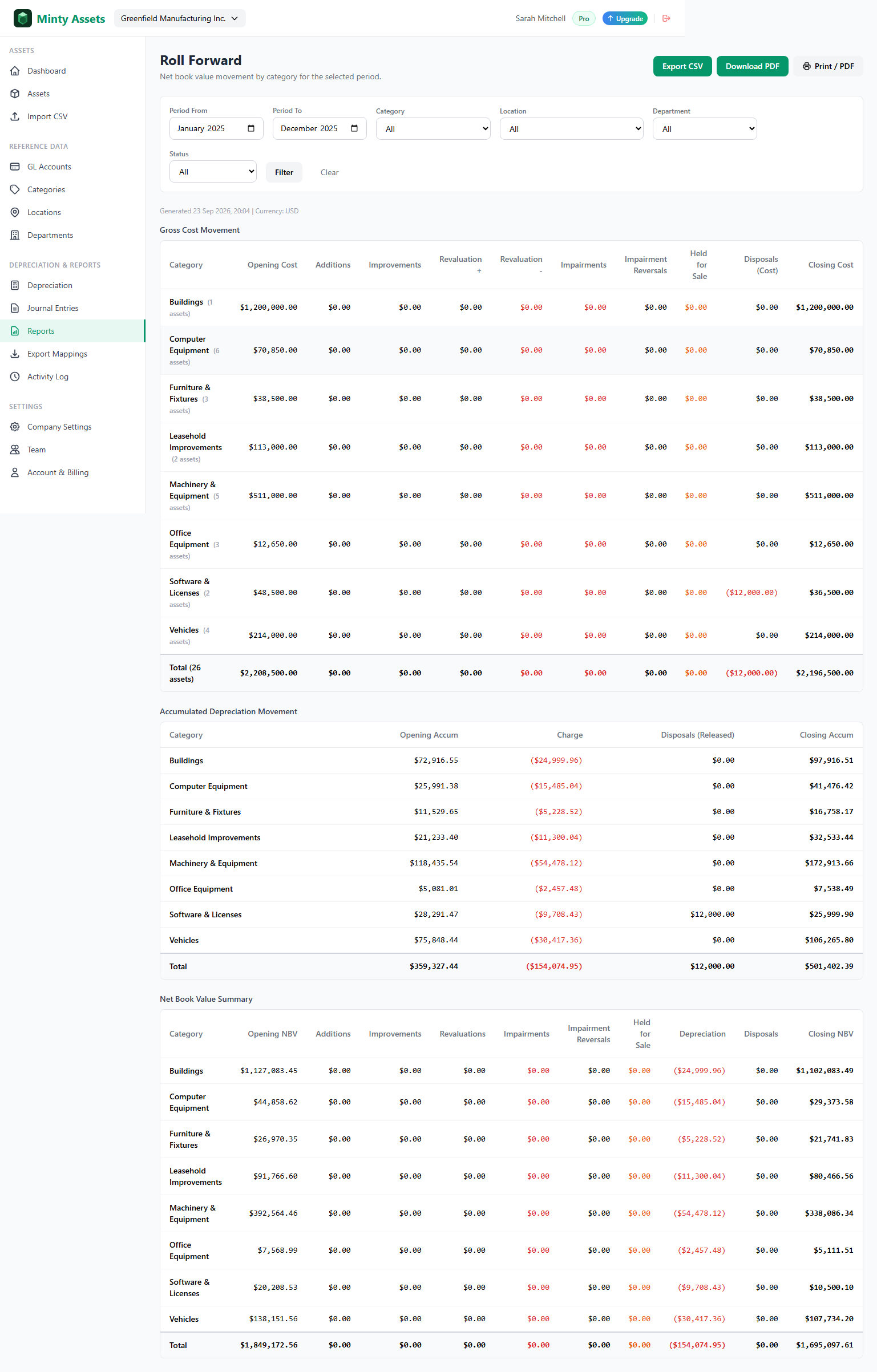Go to Depreciation in the sidebar
The width and height of the screenshot is (877, 1372).
[x=72, y=285]
